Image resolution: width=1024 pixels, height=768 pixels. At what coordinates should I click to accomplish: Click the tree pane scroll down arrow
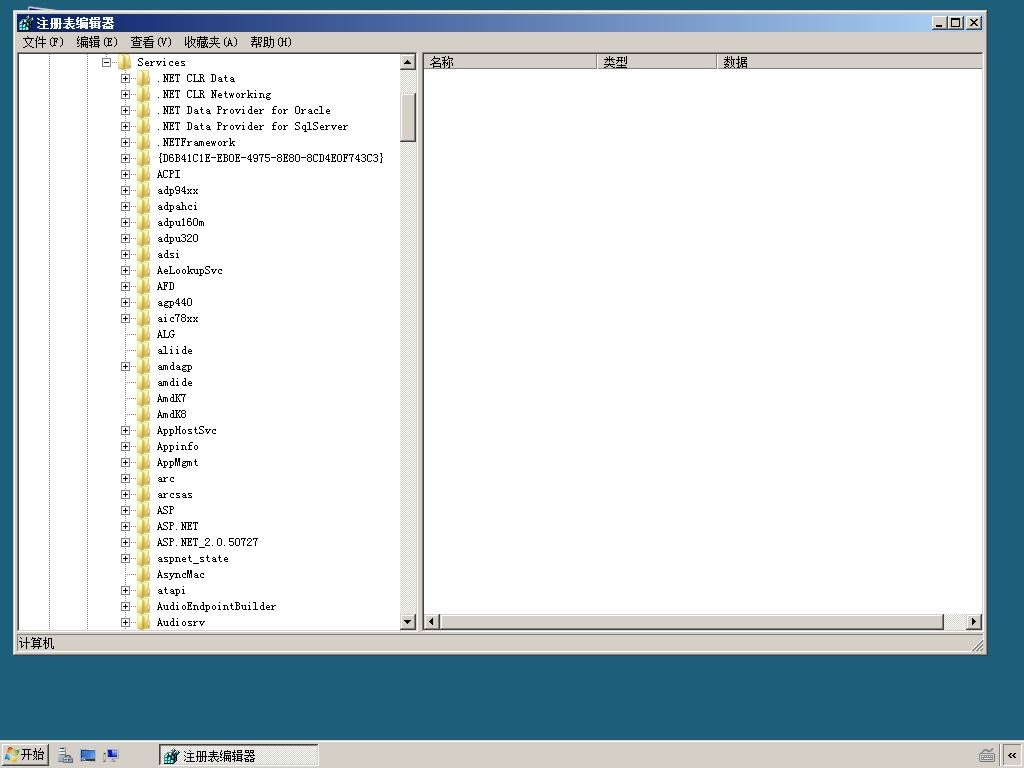[408, 622]
